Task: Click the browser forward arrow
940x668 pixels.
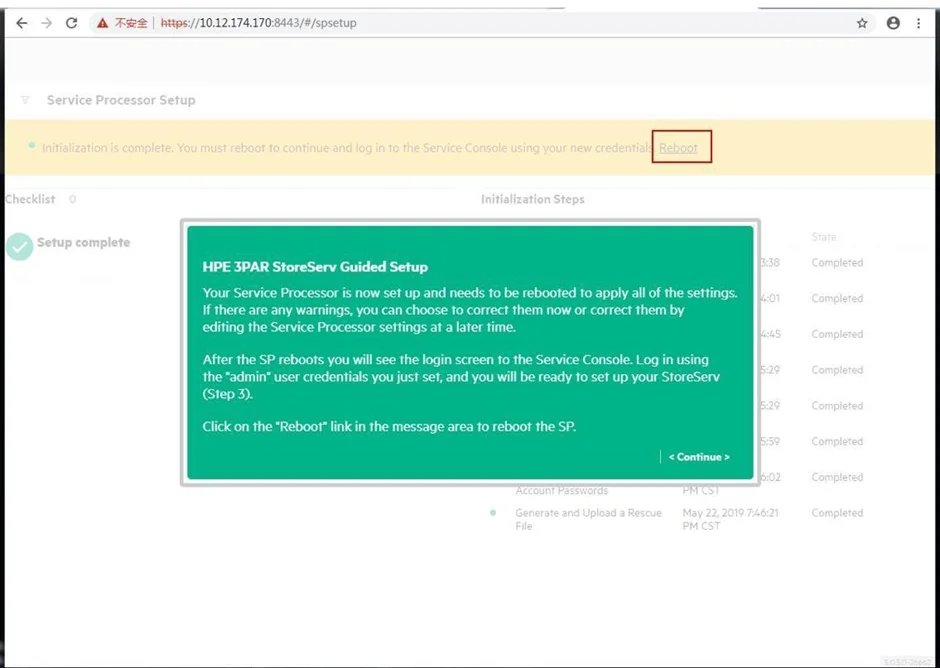Action: [x=46, y=23]
